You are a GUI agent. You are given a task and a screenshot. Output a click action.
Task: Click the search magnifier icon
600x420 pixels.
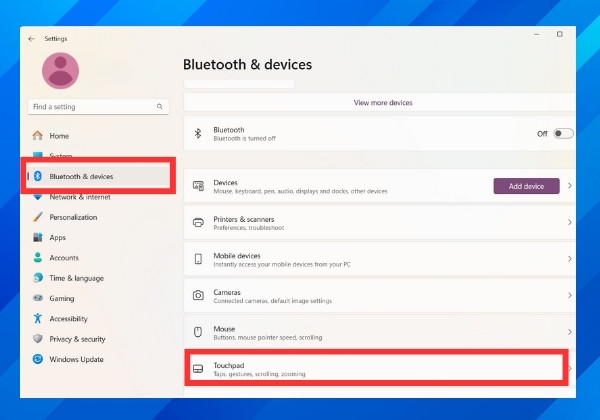coord(160,106)
